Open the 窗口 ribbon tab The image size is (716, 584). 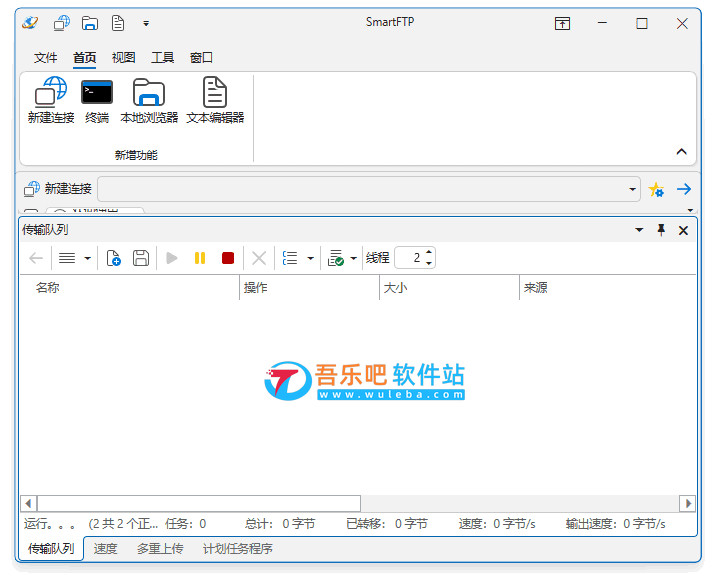[x=201, y=58]
